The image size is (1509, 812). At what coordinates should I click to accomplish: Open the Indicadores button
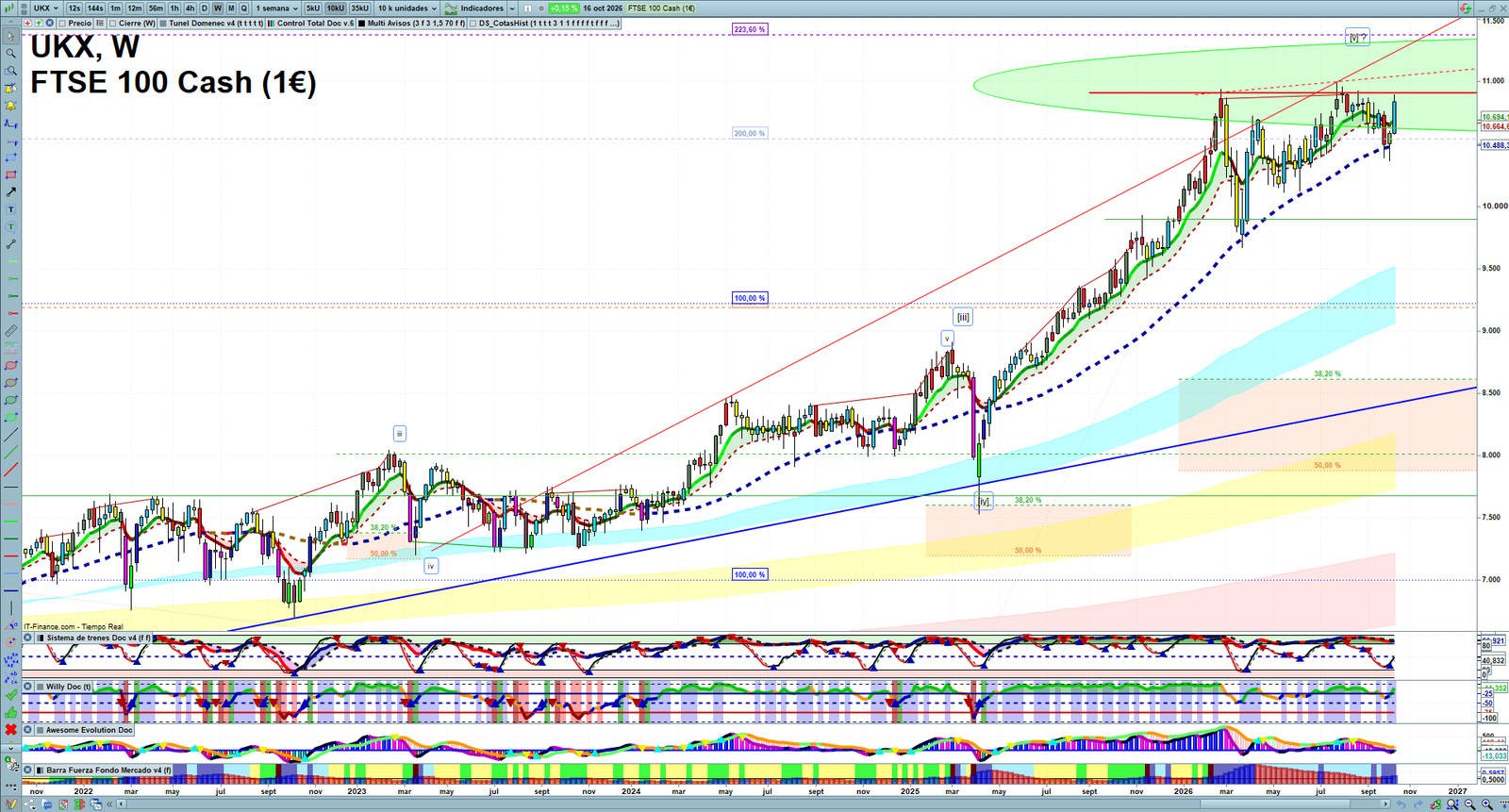point(475,8)
